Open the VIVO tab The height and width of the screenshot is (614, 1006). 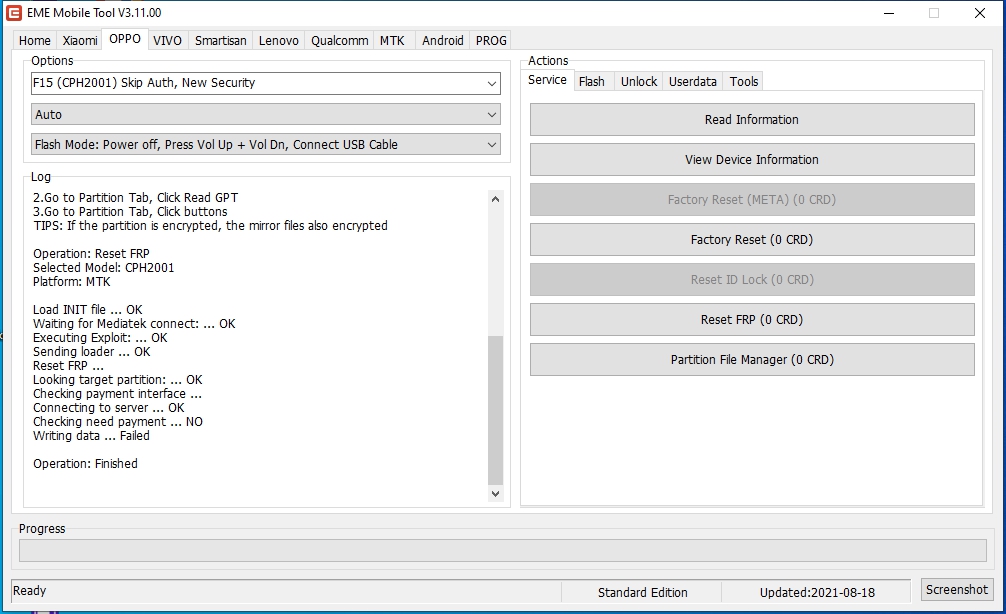point(167,40)
